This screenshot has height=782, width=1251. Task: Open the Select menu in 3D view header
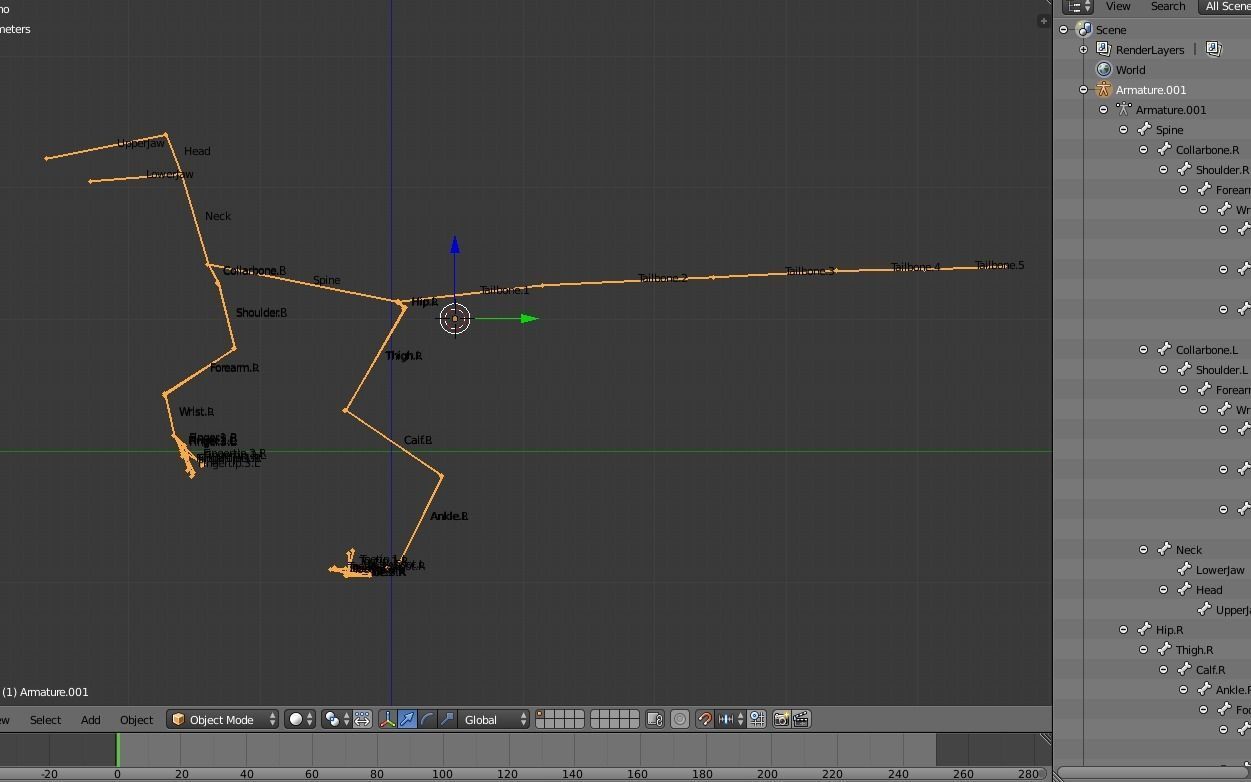click(45, 720)
